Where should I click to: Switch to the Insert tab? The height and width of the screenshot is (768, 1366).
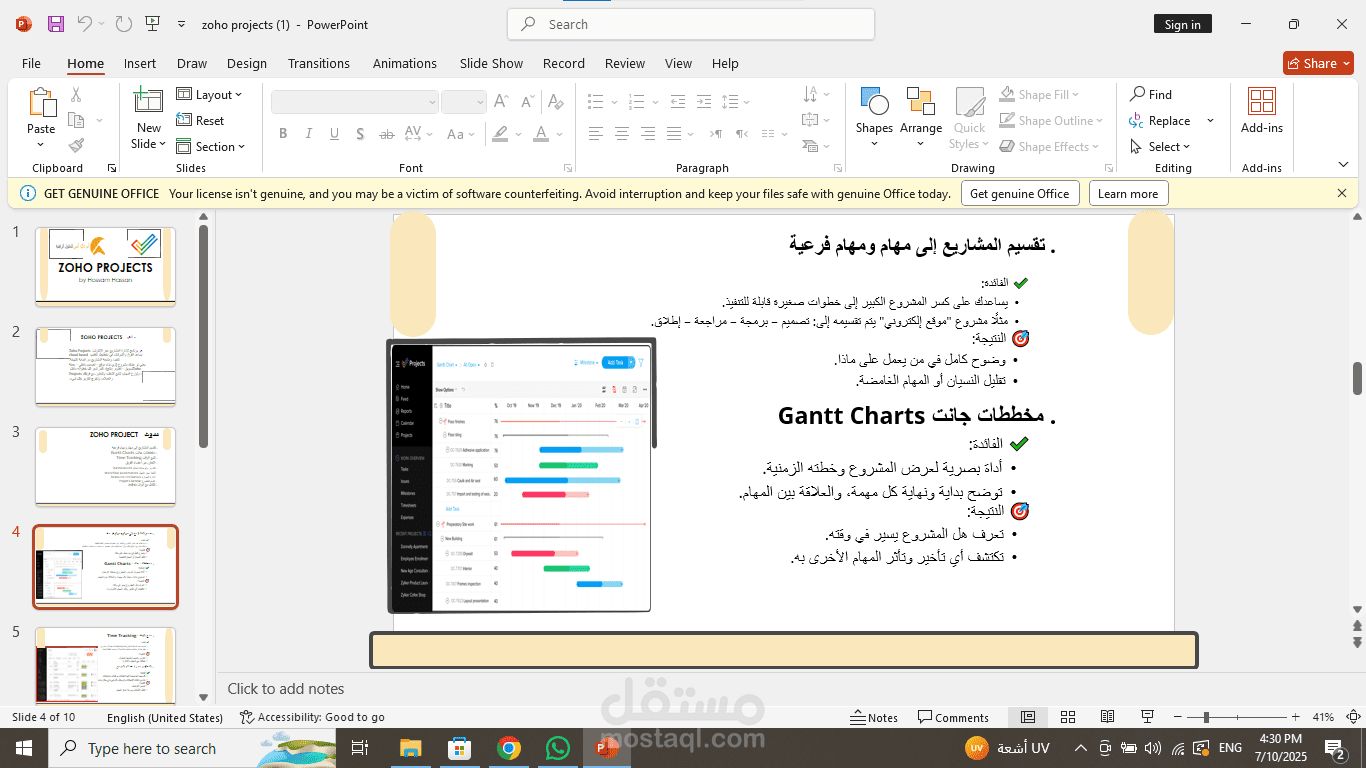[x=140, y=63]
